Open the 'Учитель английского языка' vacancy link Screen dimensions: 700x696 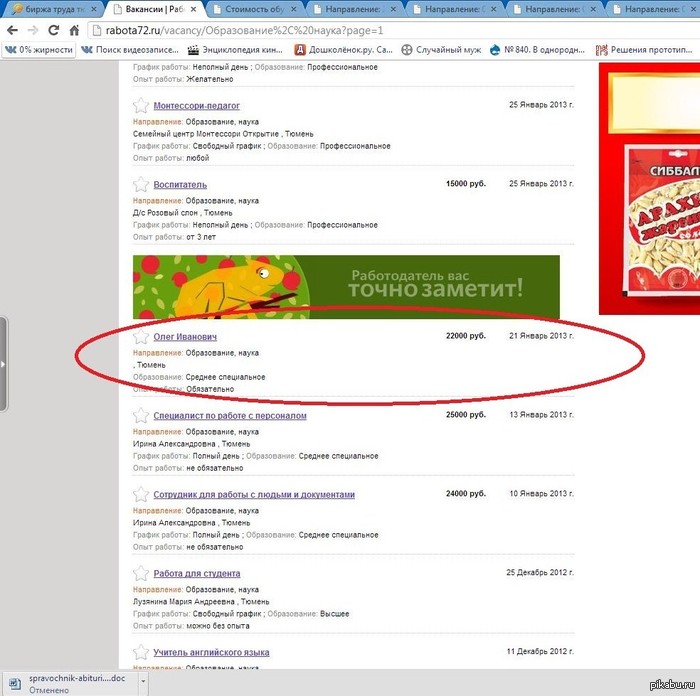pos(211,653)
